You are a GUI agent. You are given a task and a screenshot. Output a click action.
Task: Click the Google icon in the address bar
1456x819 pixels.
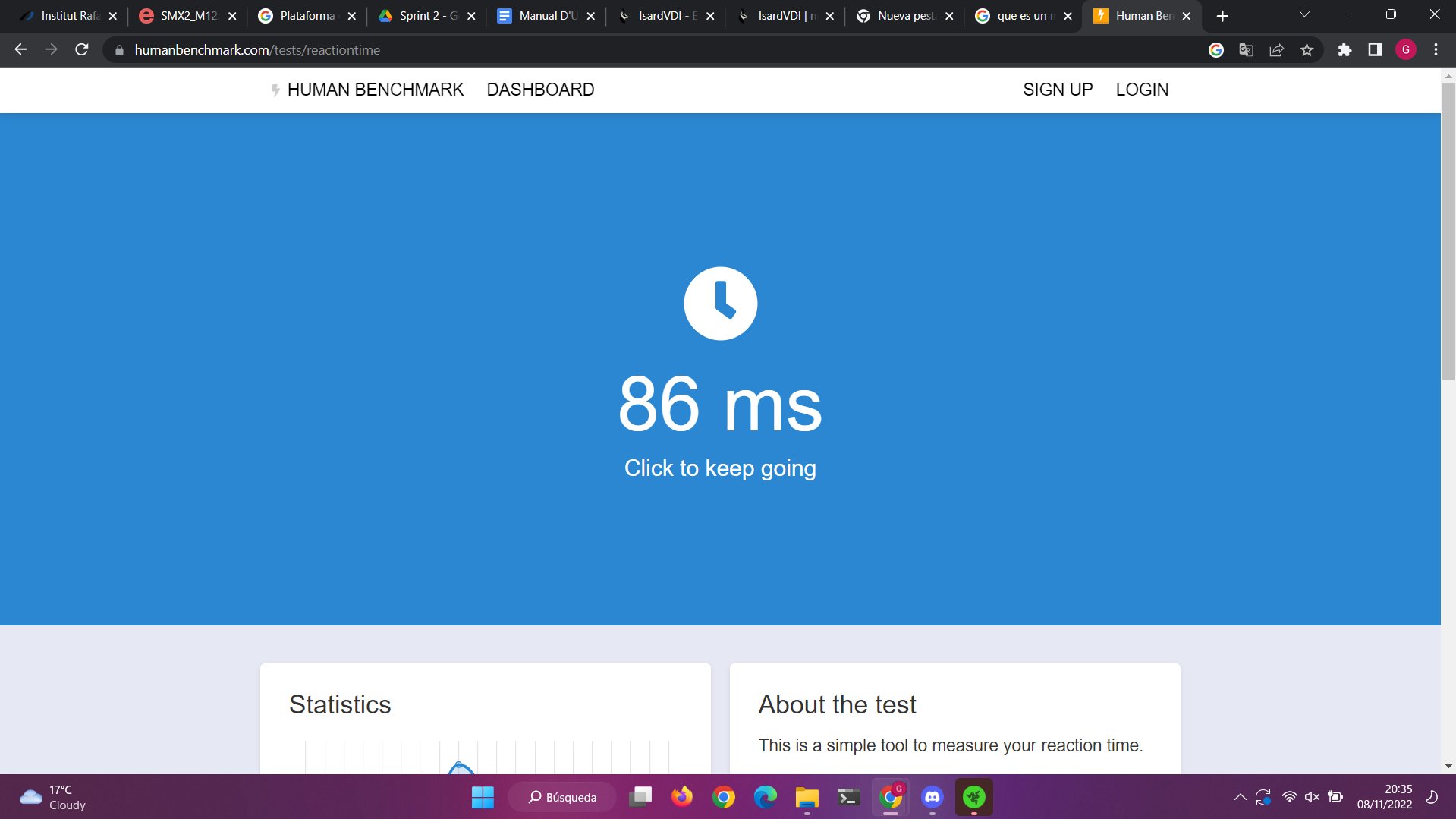[x=1216, y=50]
